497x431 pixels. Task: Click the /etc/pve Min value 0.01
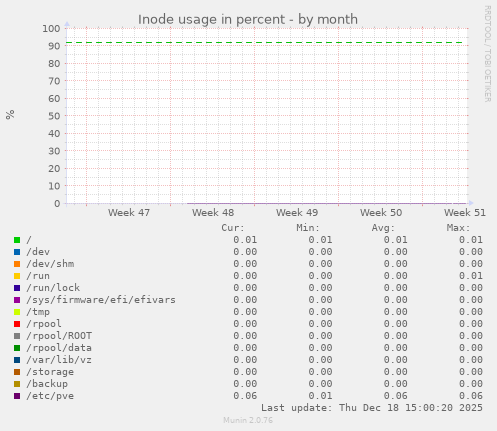pos(320,396)
